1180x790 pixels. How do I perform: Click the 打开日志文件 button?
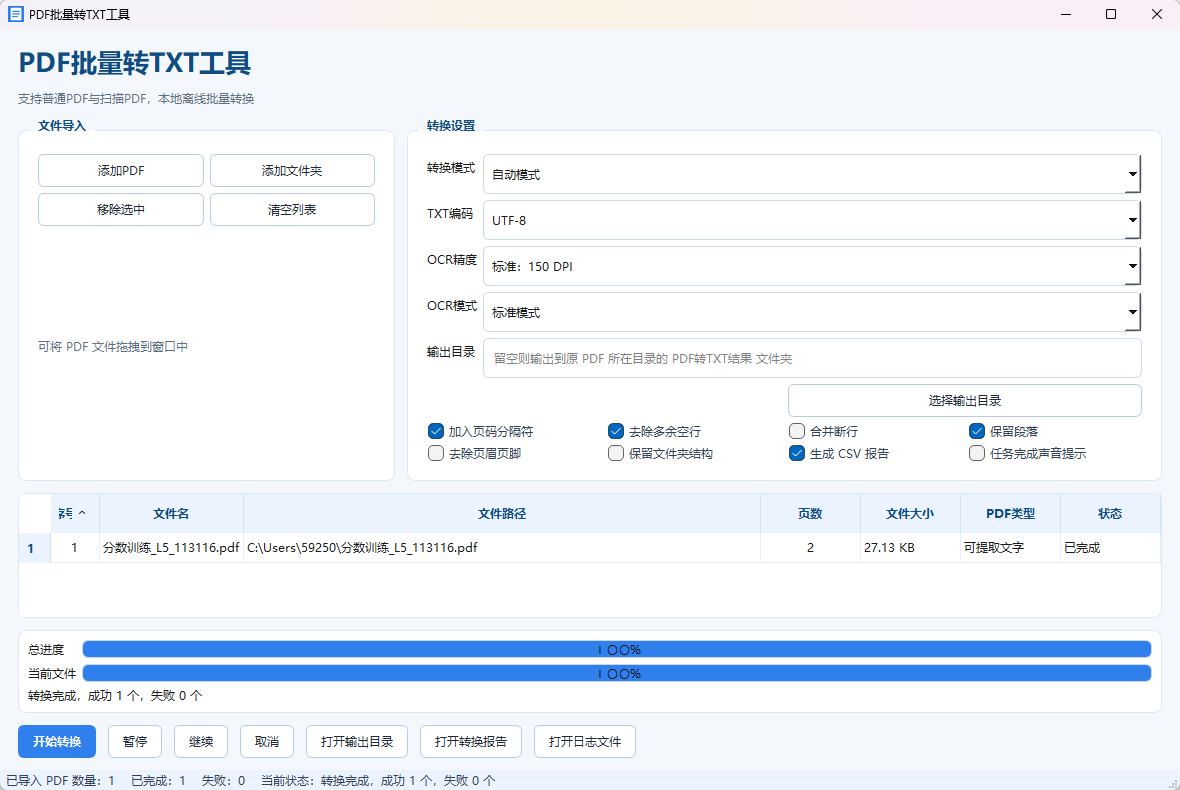click(585, 742)
